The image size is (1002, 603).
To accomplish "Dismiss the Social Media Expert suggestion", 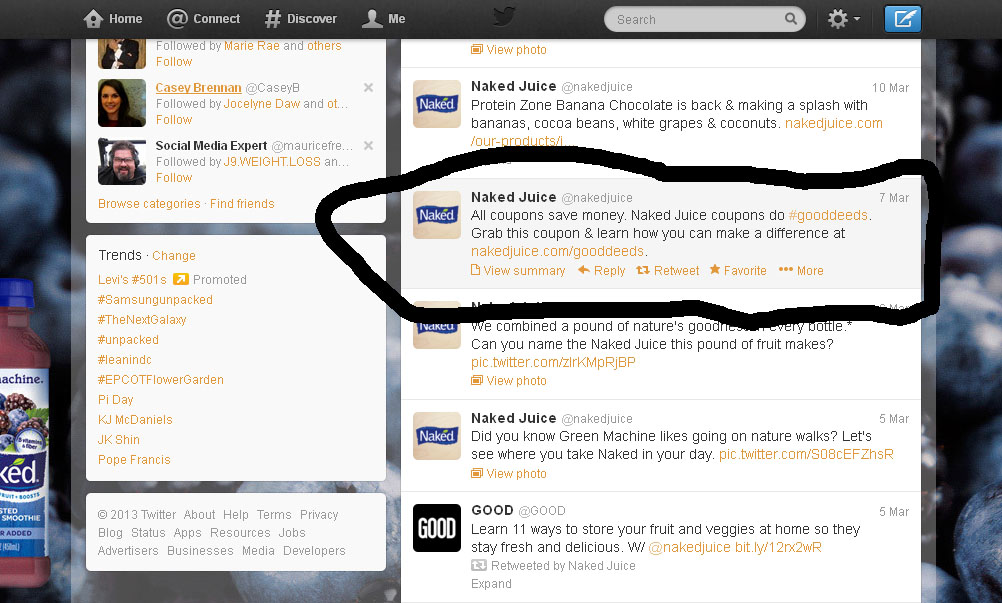I will tap(368, 146).
